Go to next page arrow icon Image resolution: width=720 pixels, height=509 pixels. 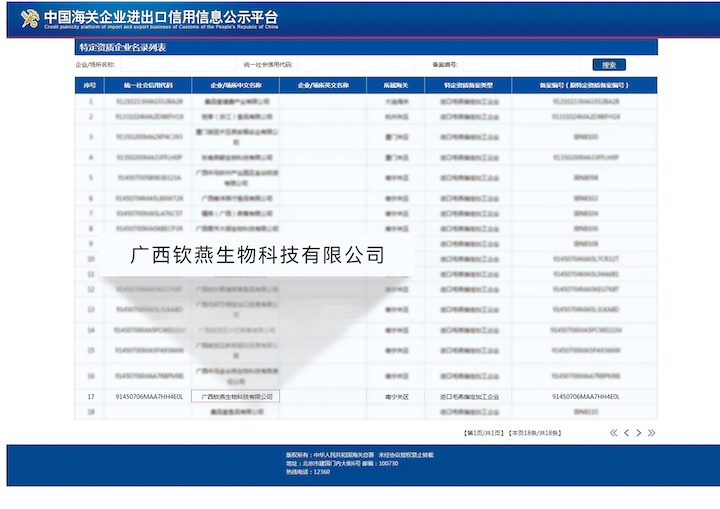pos(639,433)
